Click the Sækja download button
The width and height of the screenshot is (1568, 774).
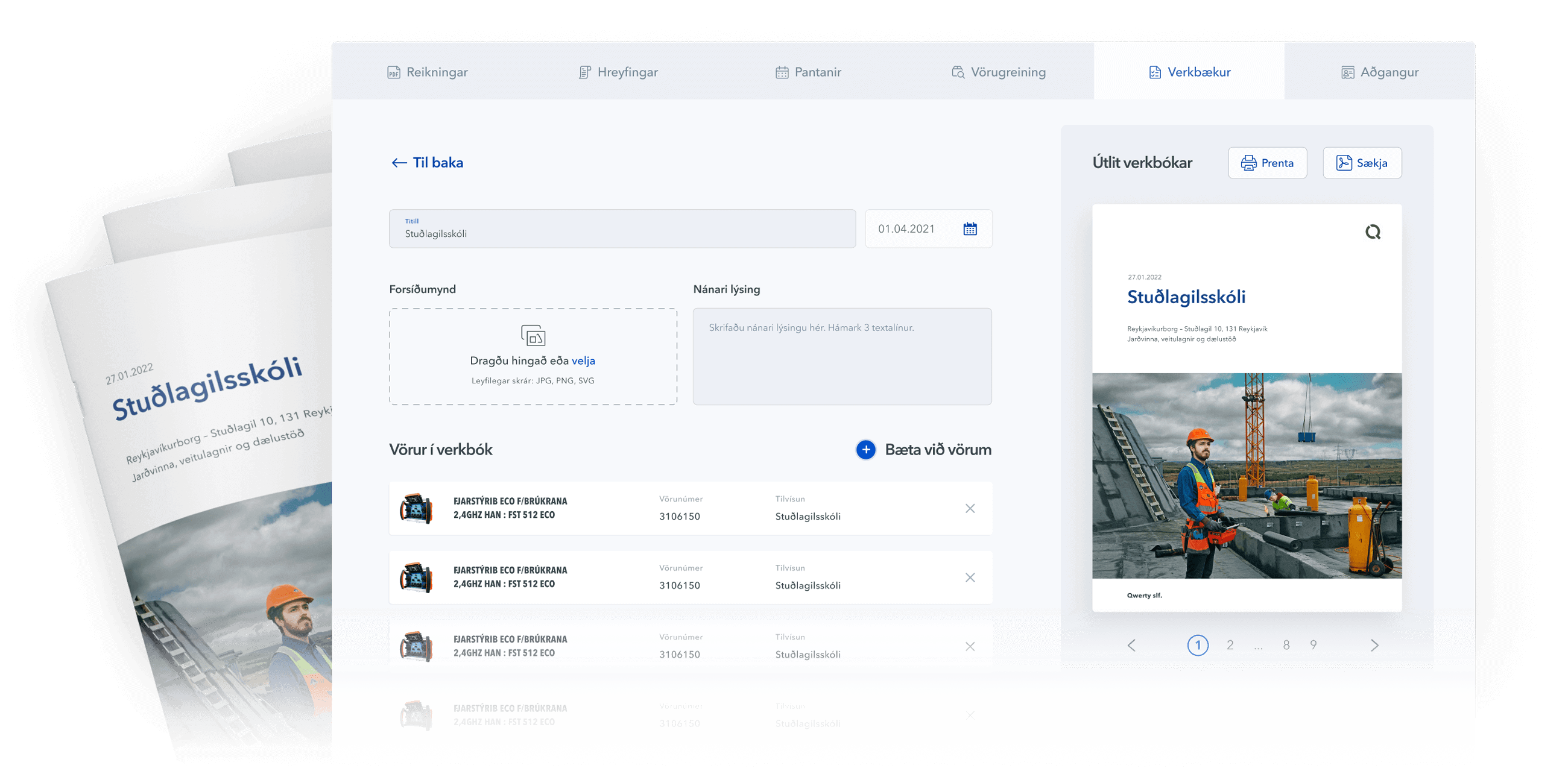[1362, 163]
